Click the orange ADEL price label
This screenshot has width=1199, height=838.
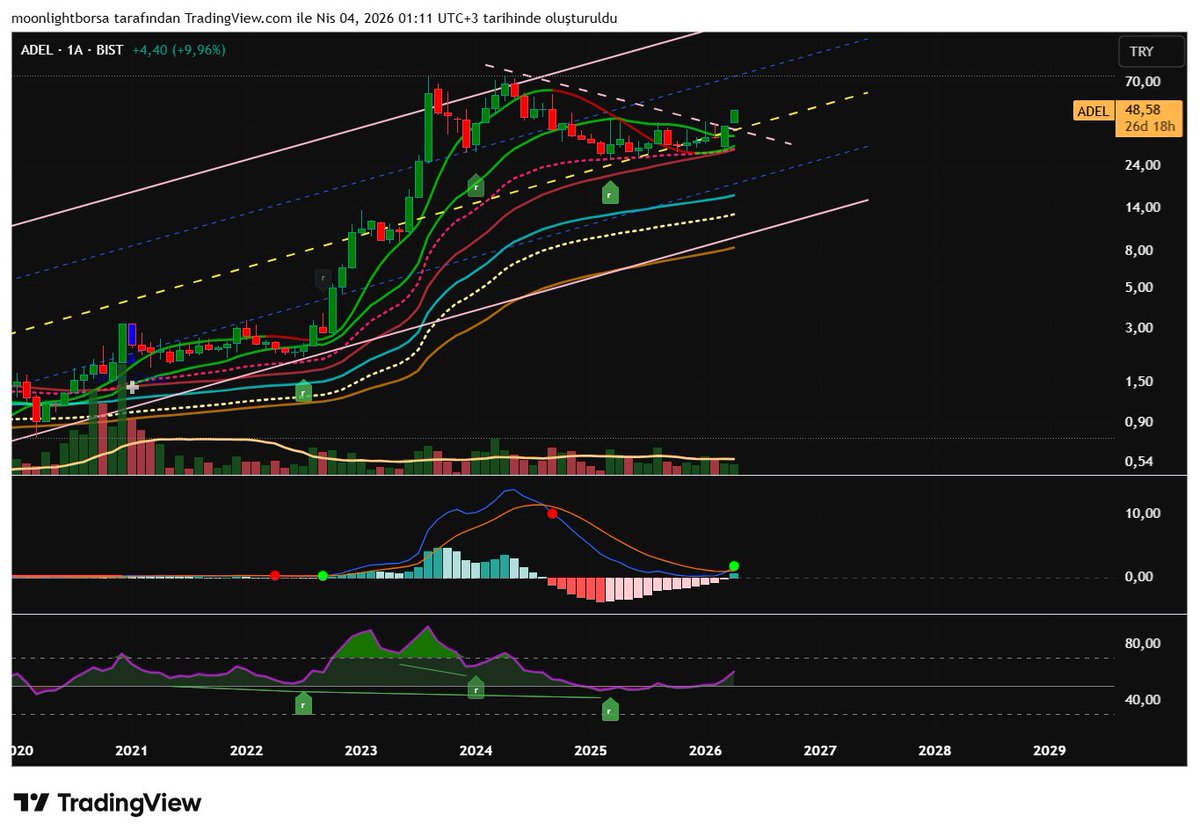[1093, 111]
